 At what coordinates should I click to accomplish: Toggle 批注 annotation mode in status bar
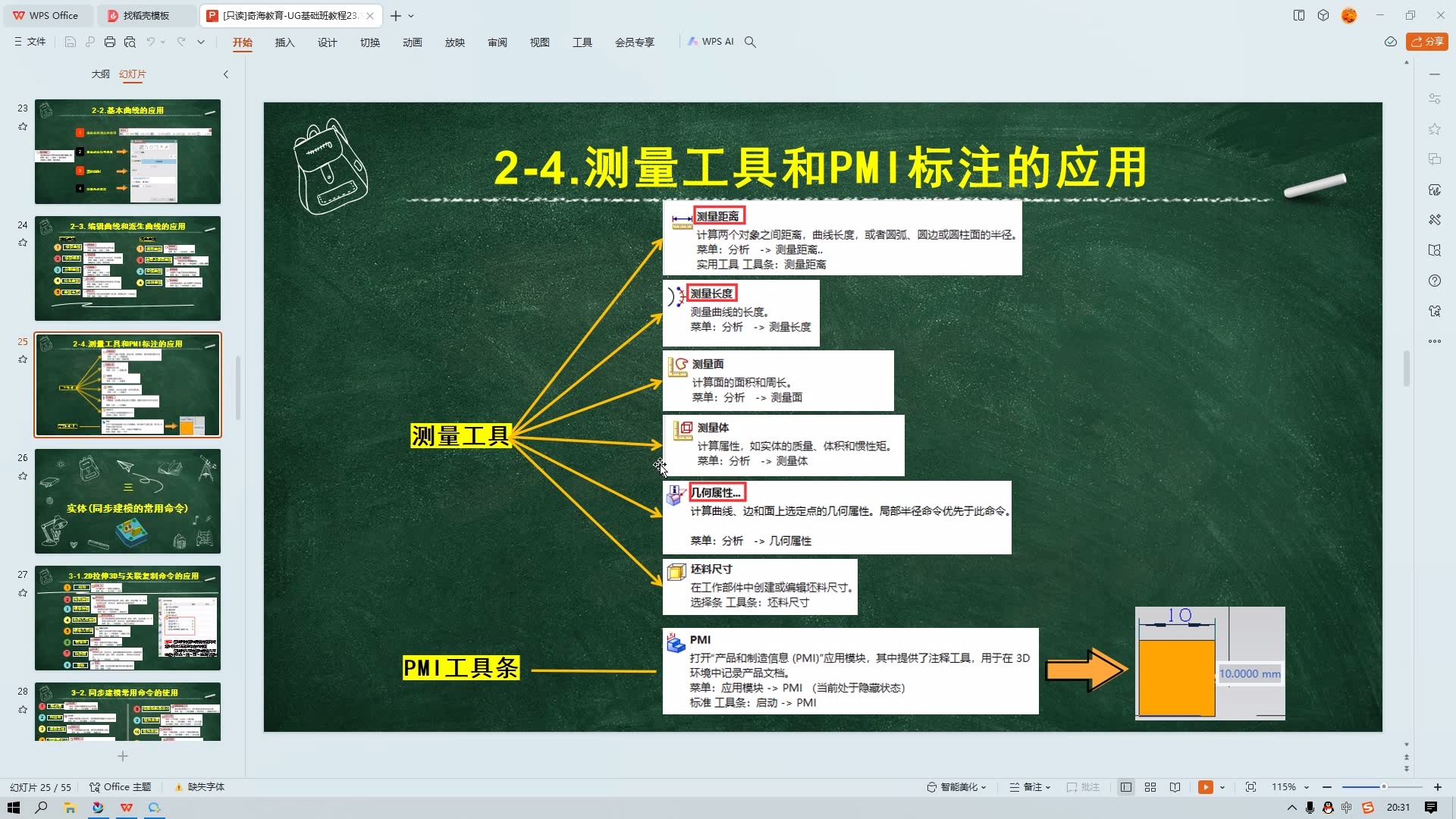click(1083, 787)
